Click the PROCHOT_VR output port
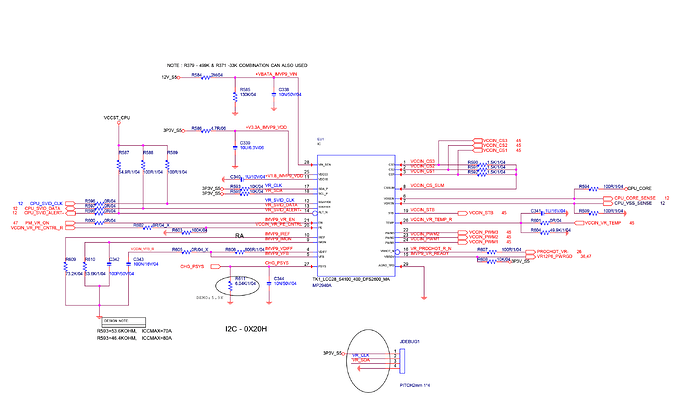Viewport: 690px width, 403px height. [x=531, y=252]
